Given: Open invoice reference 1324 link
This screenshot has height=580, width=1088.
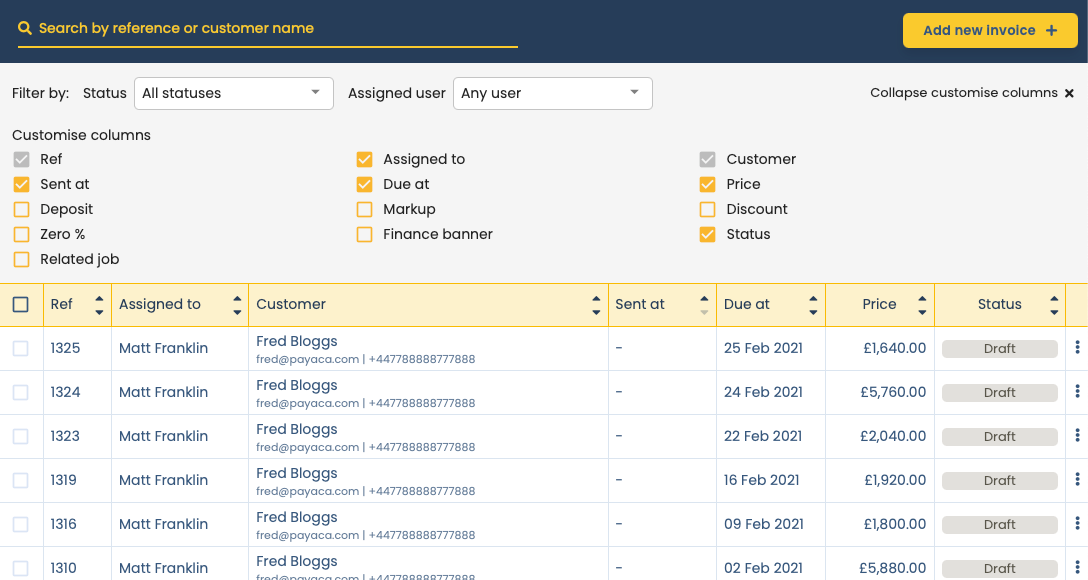Looking at the screenshot, I should tap(66, 392).
